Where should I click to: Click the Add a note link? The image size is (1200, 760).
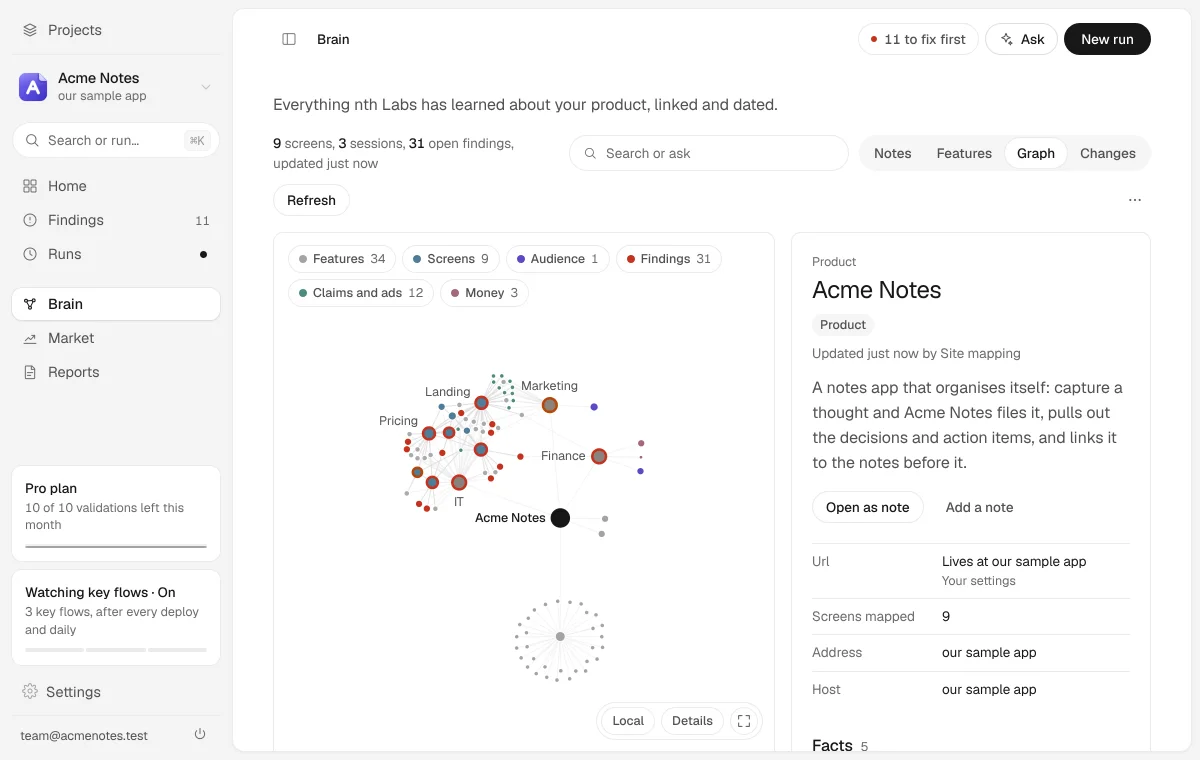(x=979, y=507)
